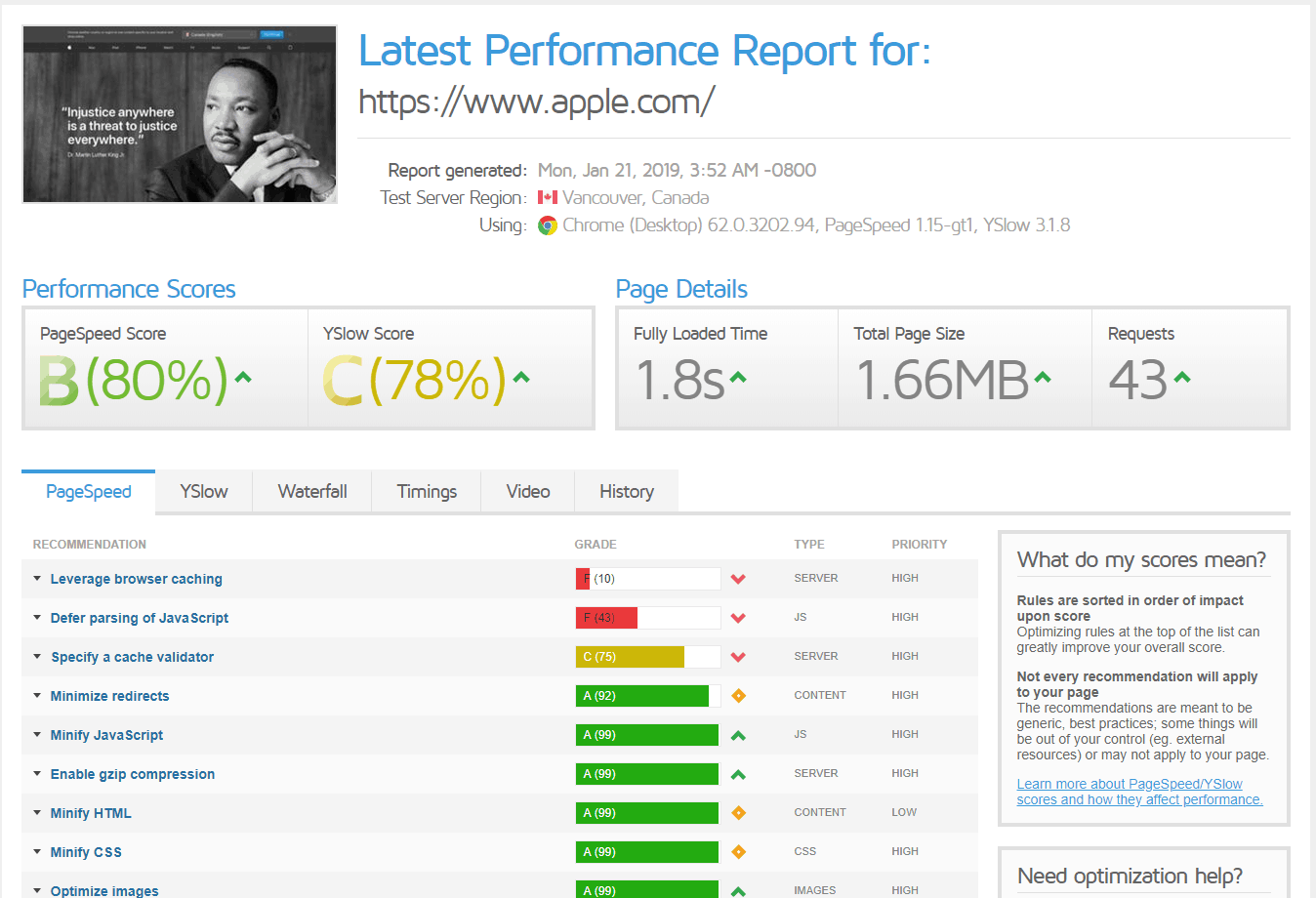
Task: Click the apple.com page preview thumbnail
Action: click(179, 113)
